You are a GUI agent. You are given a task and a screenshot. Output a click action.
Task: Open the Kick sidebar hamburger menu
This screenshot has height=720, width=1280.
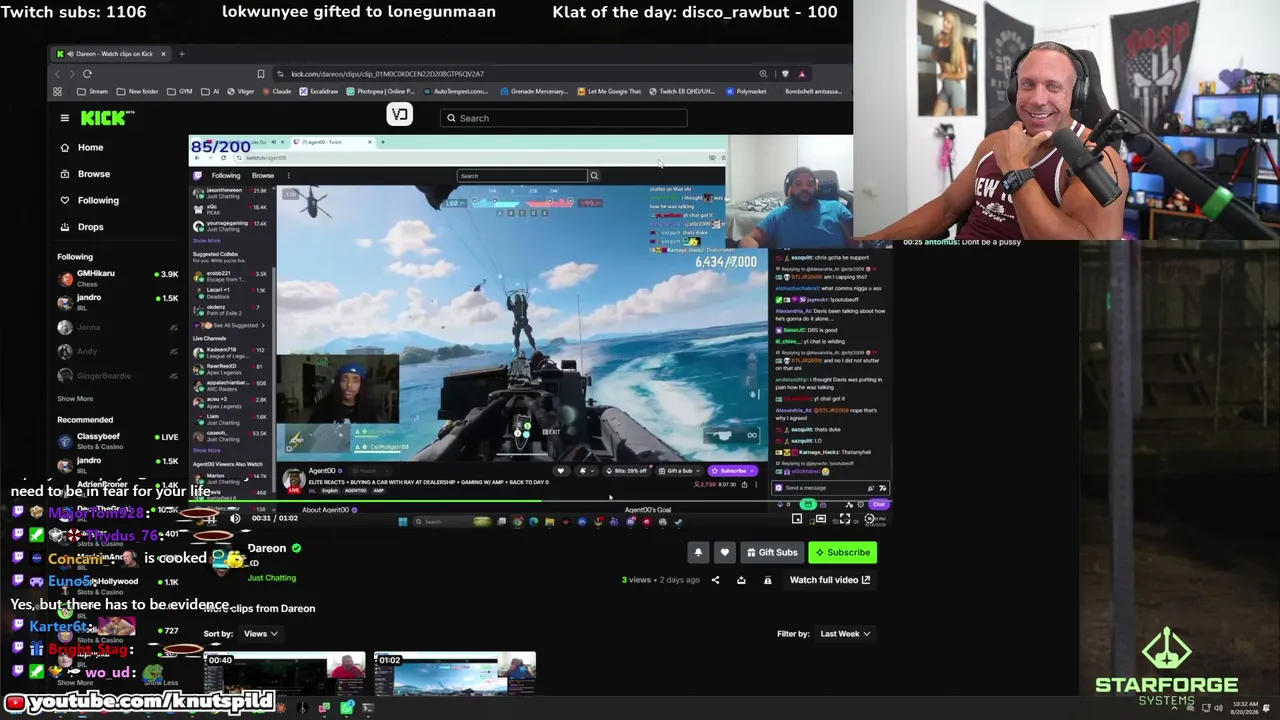pyautogui.click(x=65, y=118)
